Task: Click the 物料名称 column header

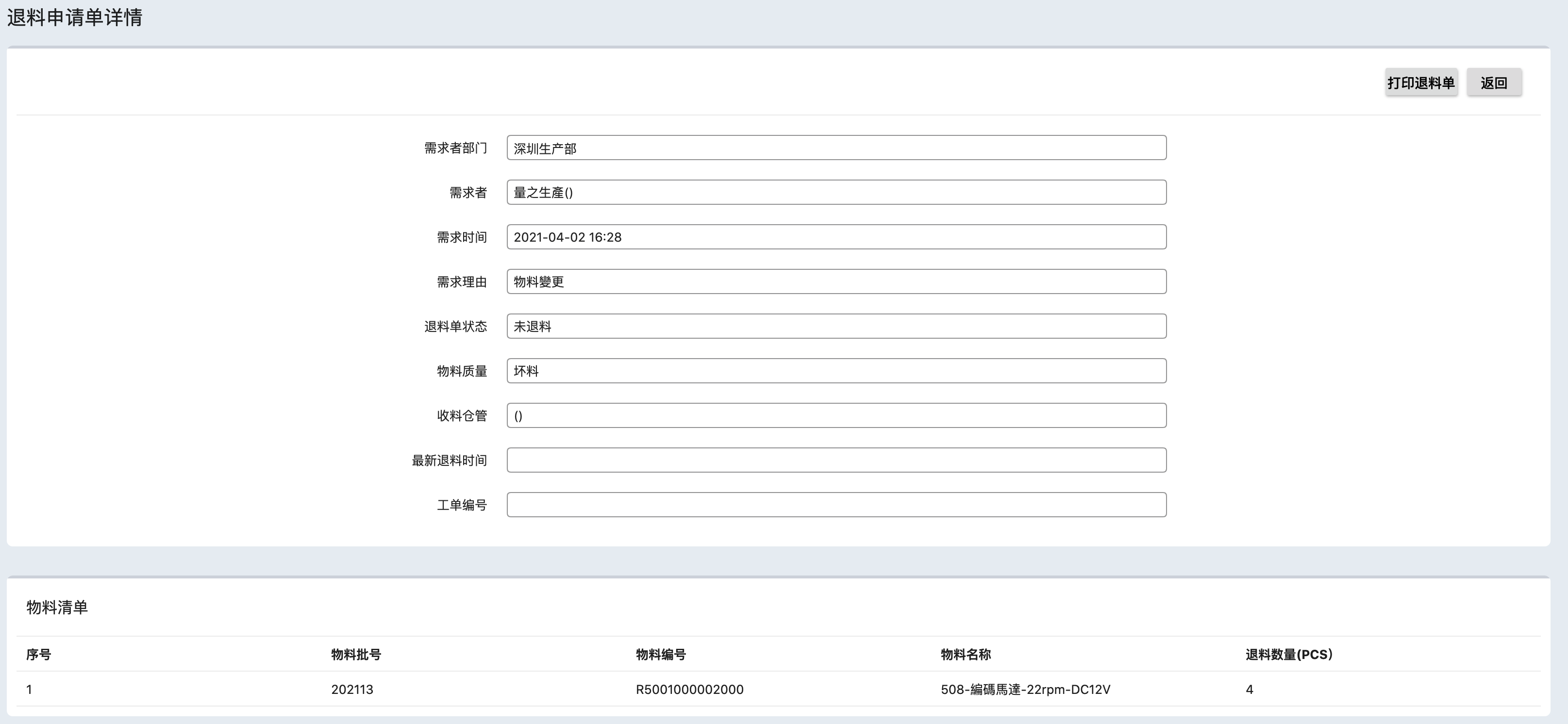Action: coord(966,655)
